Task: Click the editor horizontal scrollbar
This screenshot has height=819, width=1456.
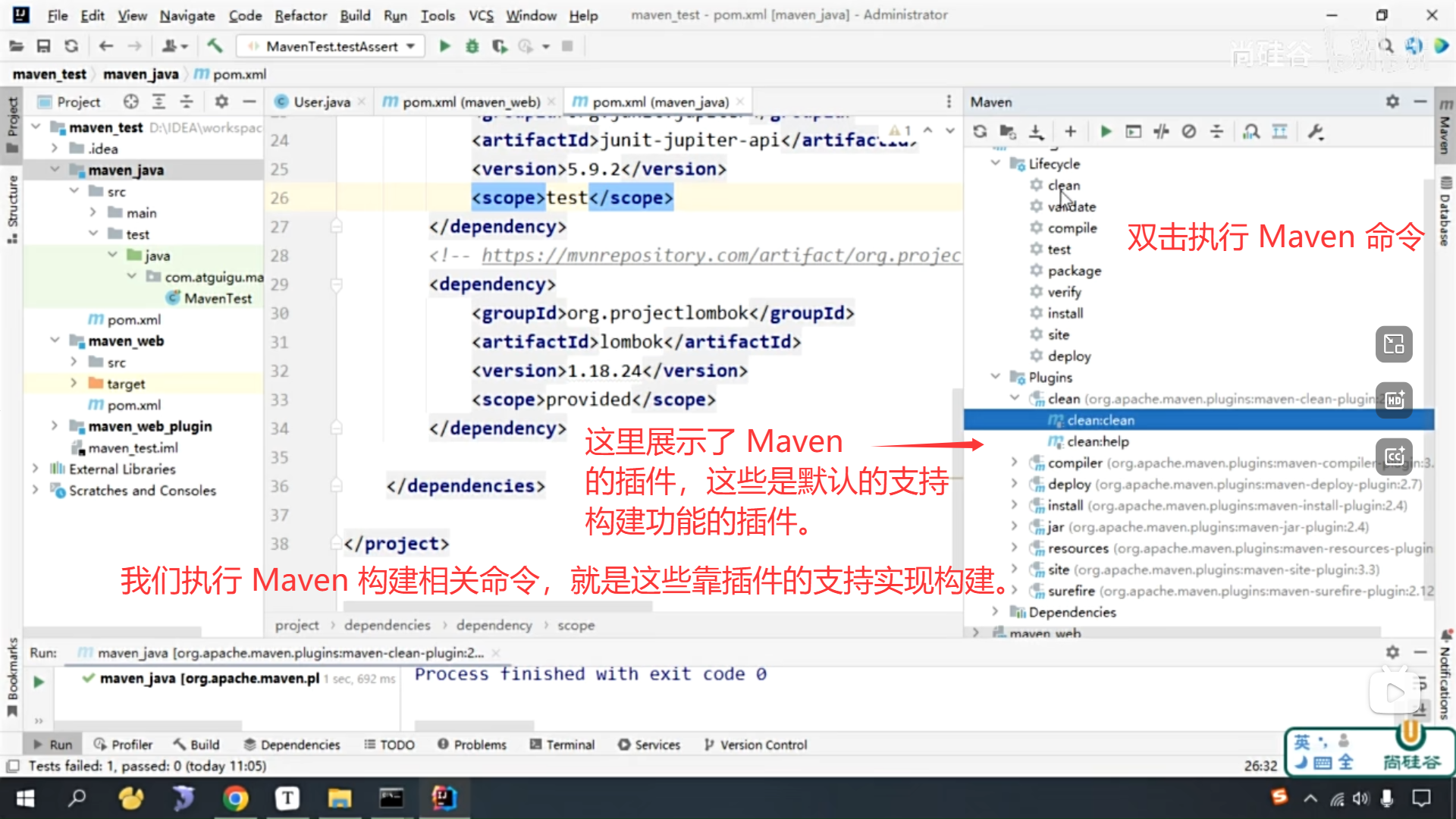Action: pos(497,607)
